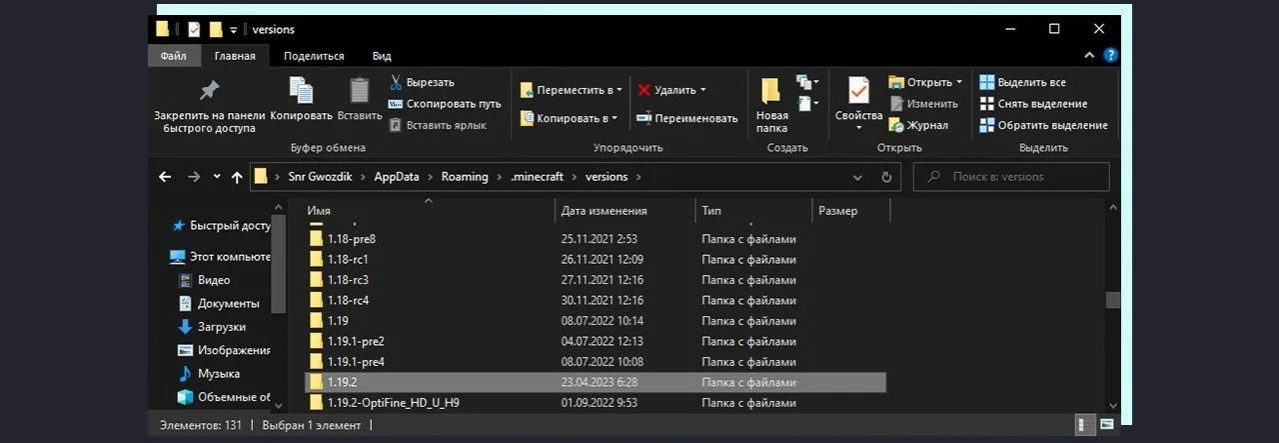
Task: Sort by Размер column header
Action: 850,210
